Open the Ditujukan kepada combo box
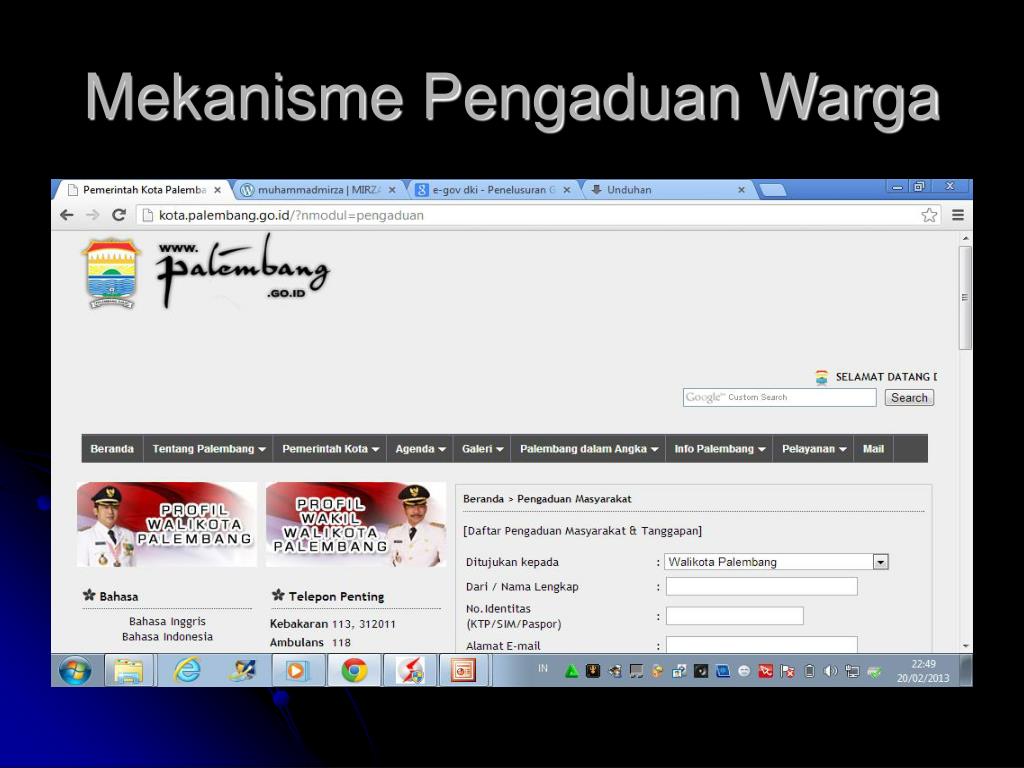The image size is (1024, 768). 776,562
